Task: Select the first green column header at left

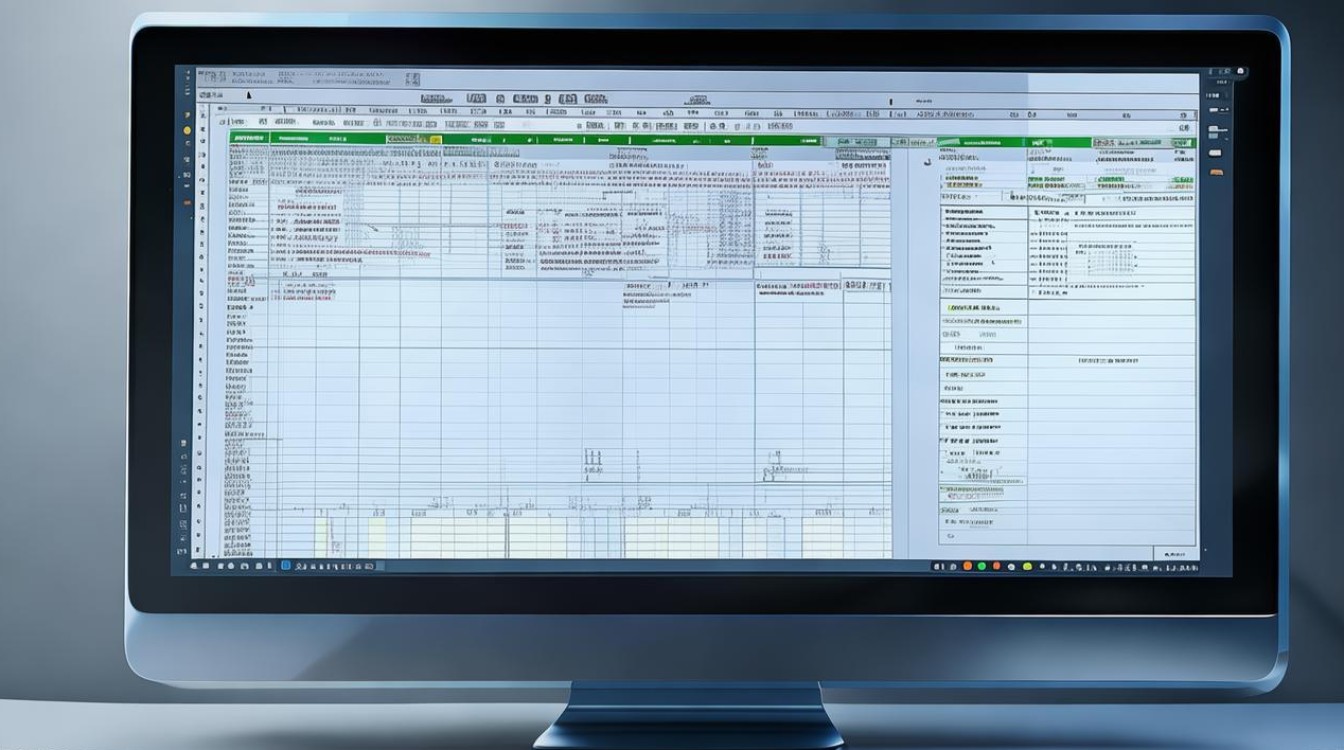Action: pyautogui.click(x=248, y=138)
